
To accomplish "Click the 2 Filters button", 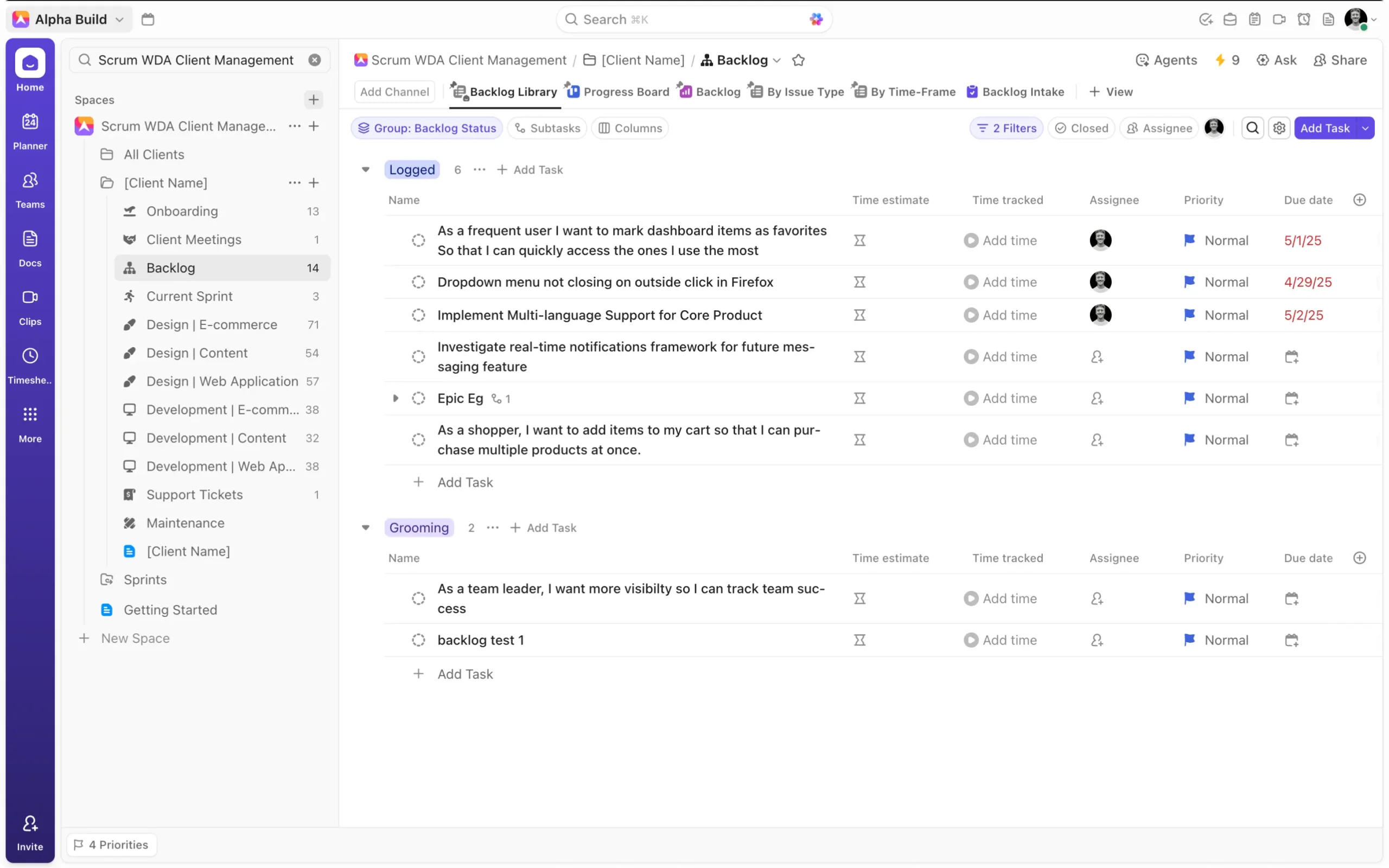I will pos(1006,128).
